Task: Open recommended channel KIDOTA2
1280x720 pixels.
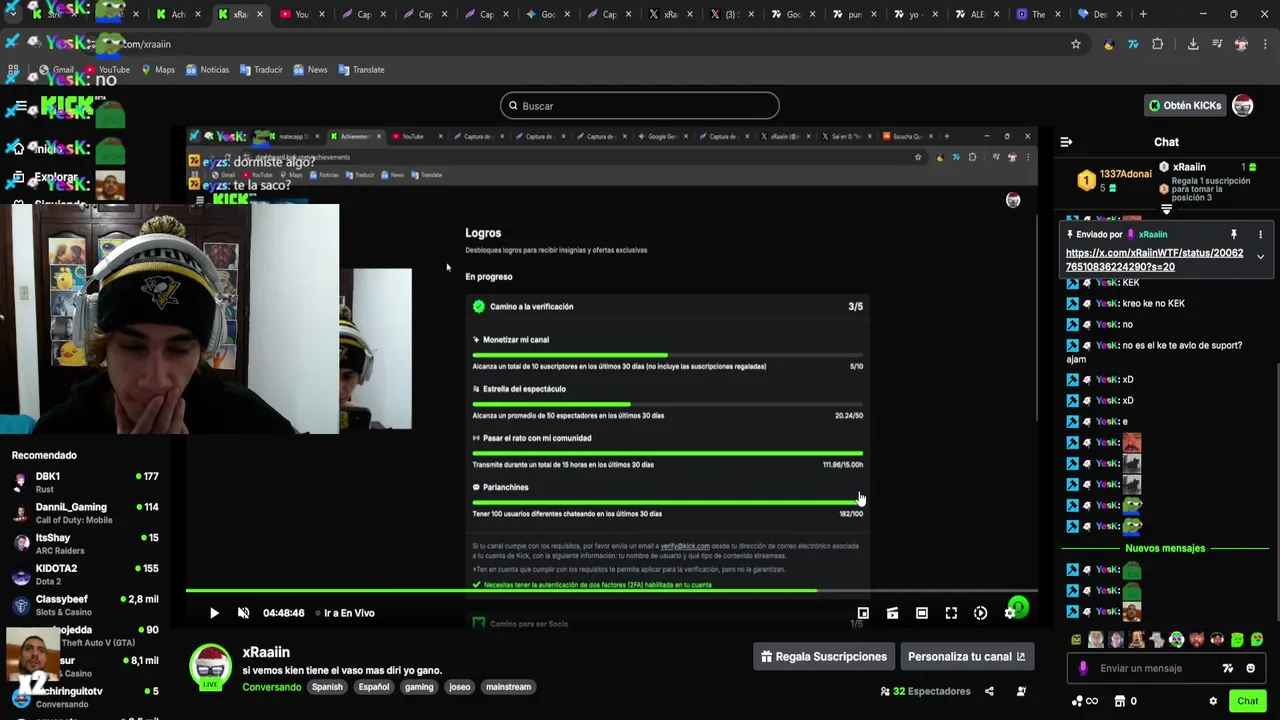Action: point(85,574)
